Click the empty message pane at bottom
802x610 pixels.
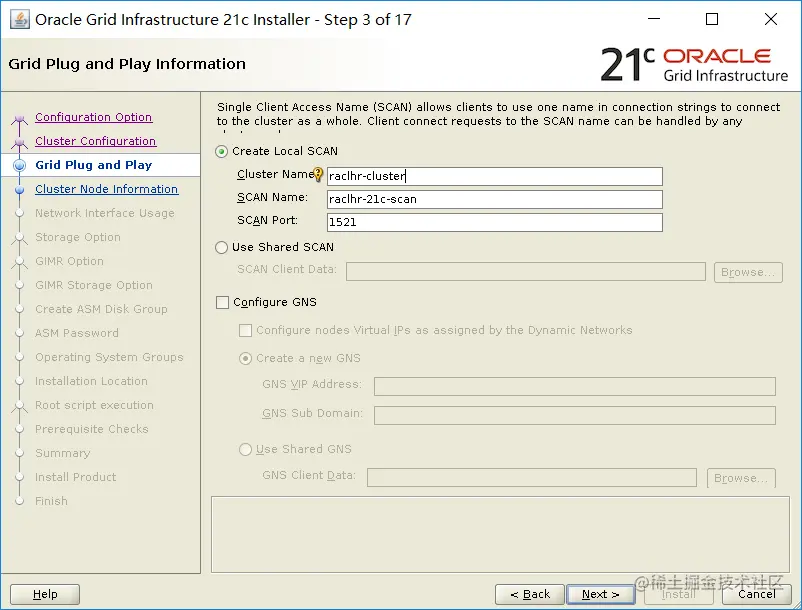click(x=500, y=534)
